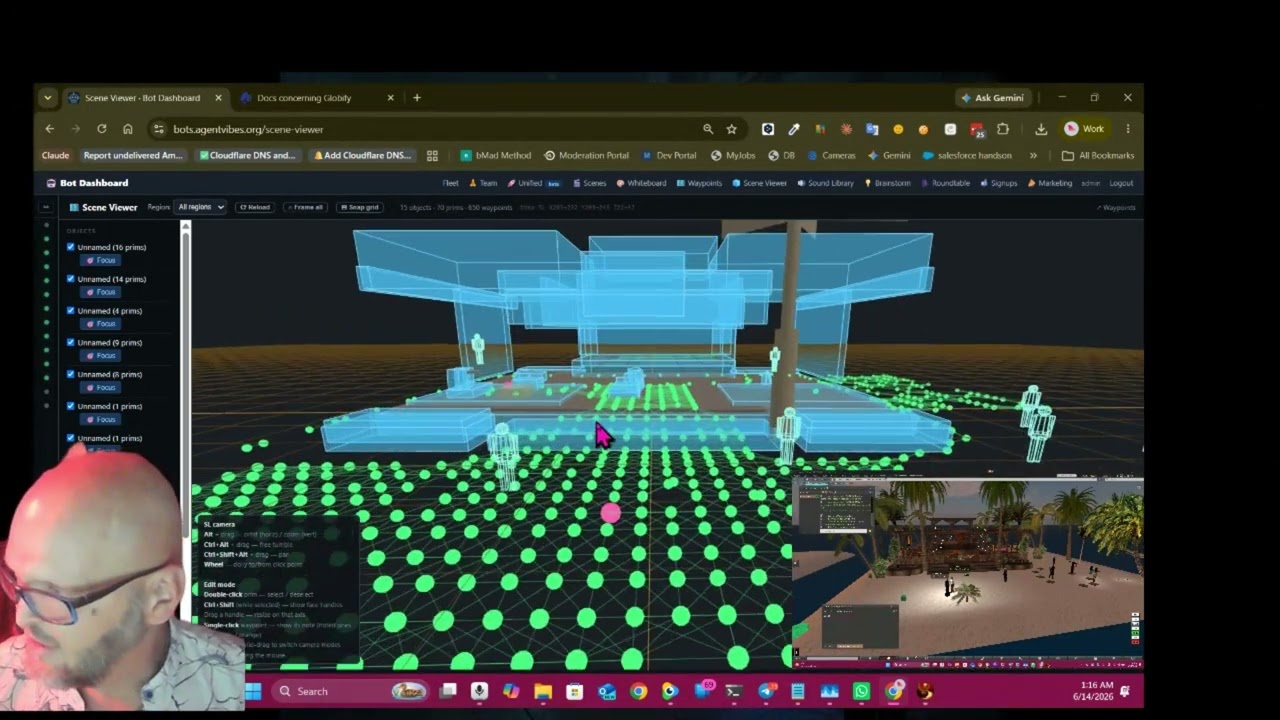This screenshot has height=720, width=1280.
Task: Focus on Unnamed (8 prims) object
Action: [x=101, y=387]
